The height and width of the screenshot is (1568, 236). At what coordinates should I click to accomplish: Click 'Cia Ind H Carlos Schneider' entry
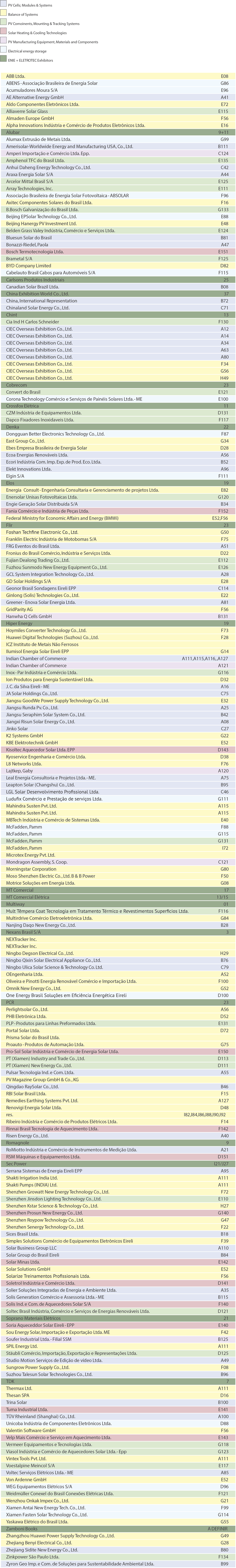tap(118, 321)
